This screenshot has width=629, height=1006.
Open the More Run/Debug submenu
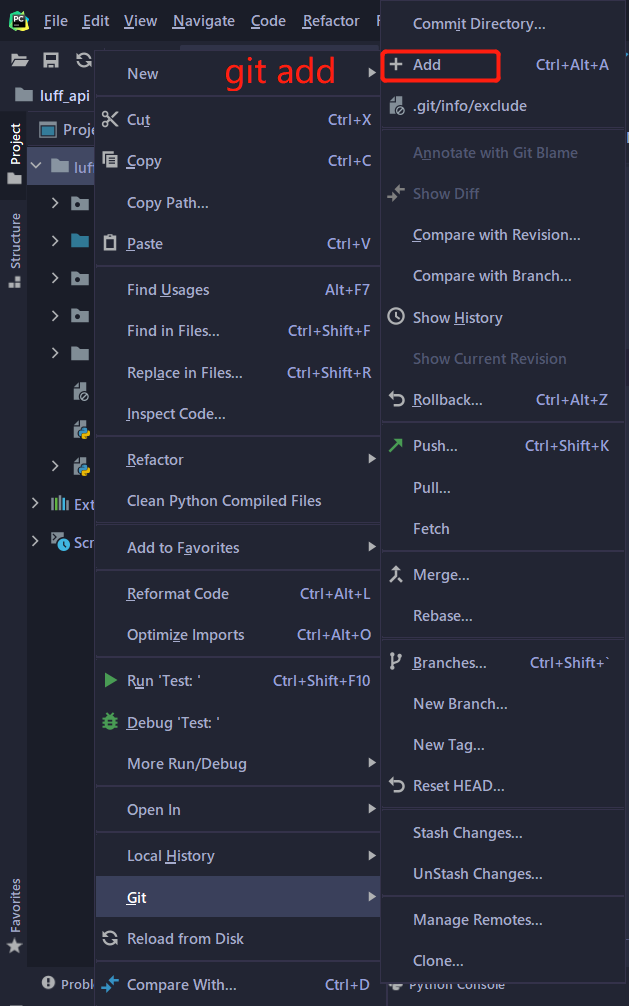coord(237,763)
